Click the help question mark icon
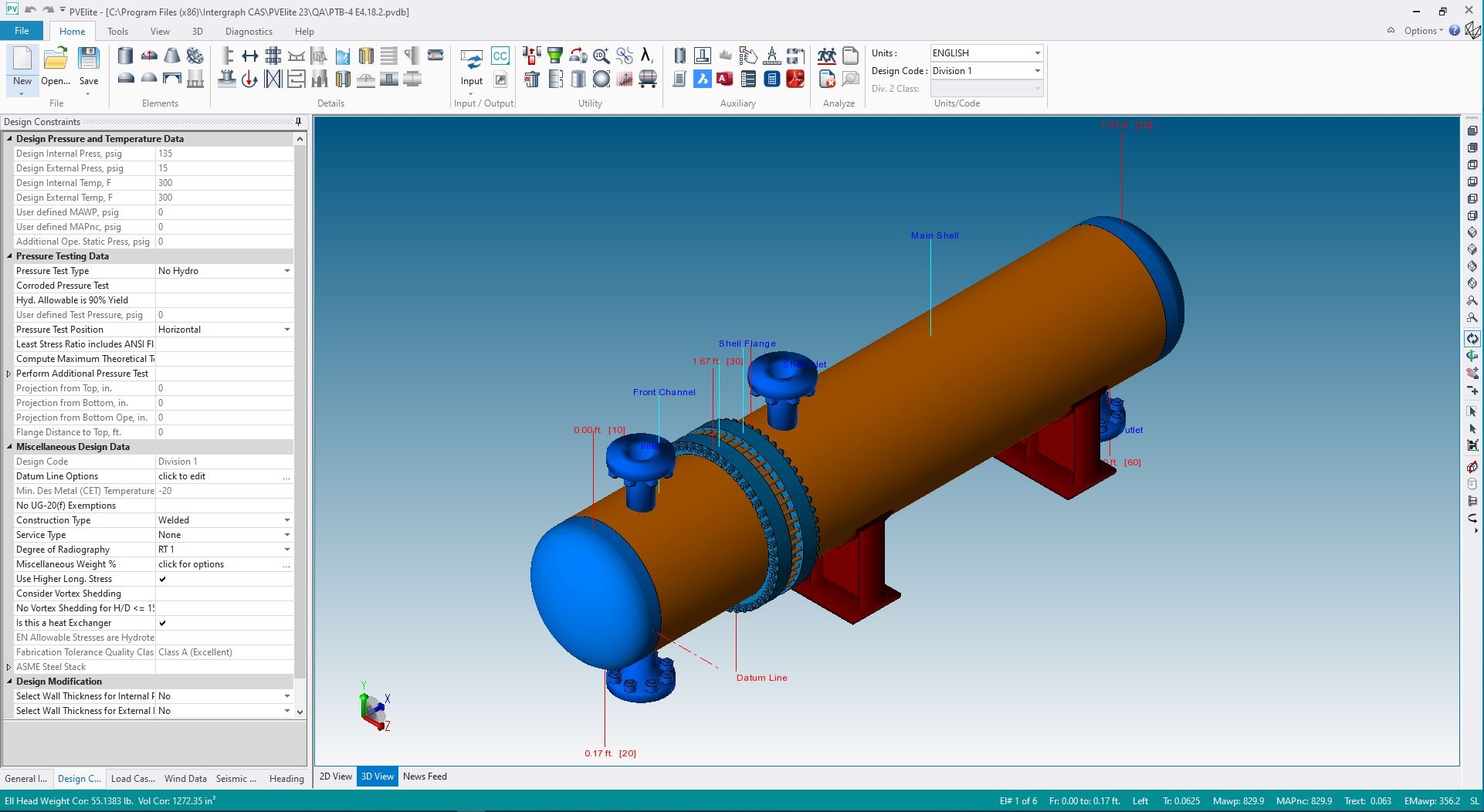This screenshot has width=1484, height=812. point(1455,31)
